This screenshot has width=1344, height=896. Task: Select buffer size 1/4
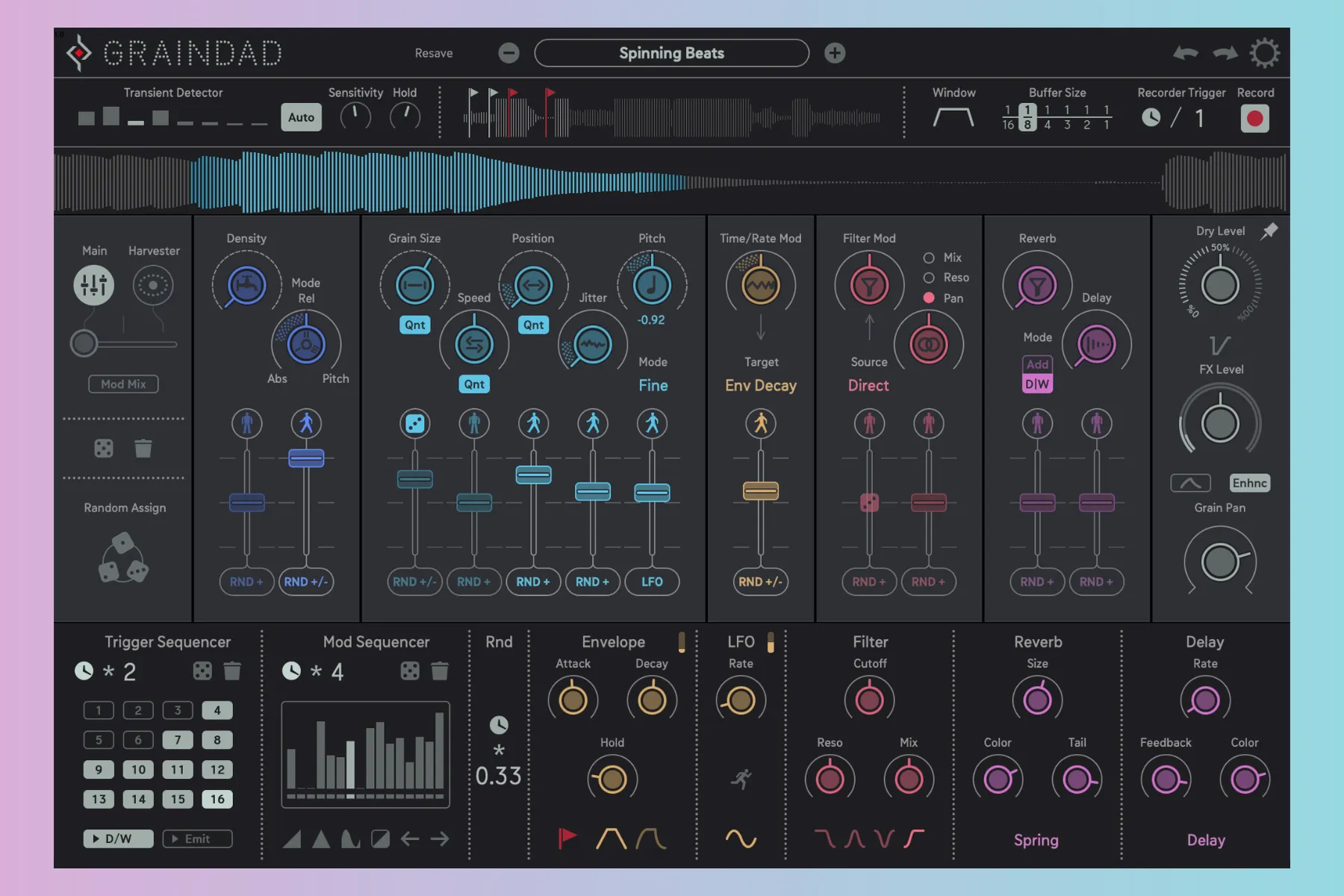tap(1048, 117)
